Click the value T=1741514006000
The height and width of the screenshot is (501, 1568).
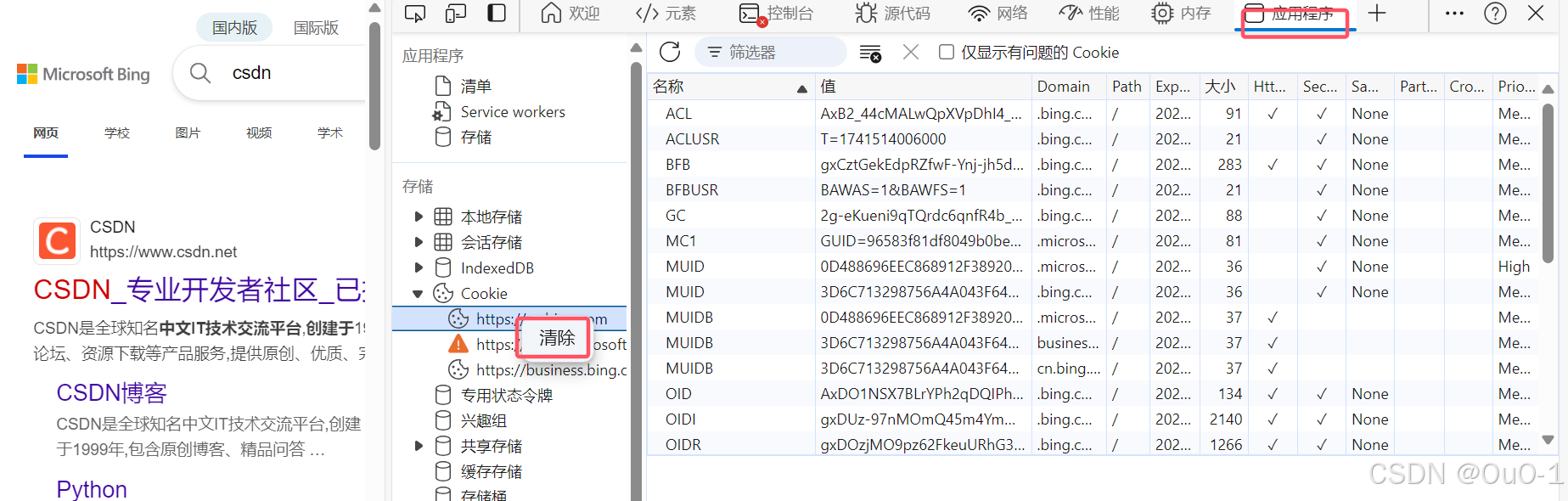point(883,139)
